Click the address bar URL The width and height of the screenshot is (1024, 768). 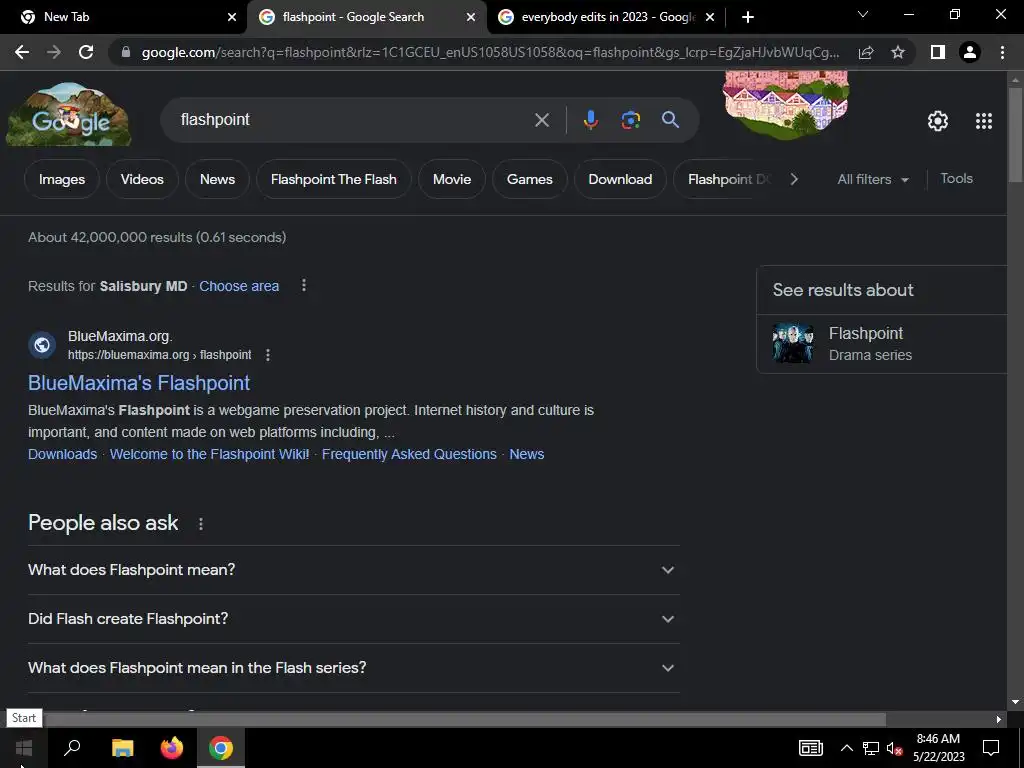click(x=490, y=52)
